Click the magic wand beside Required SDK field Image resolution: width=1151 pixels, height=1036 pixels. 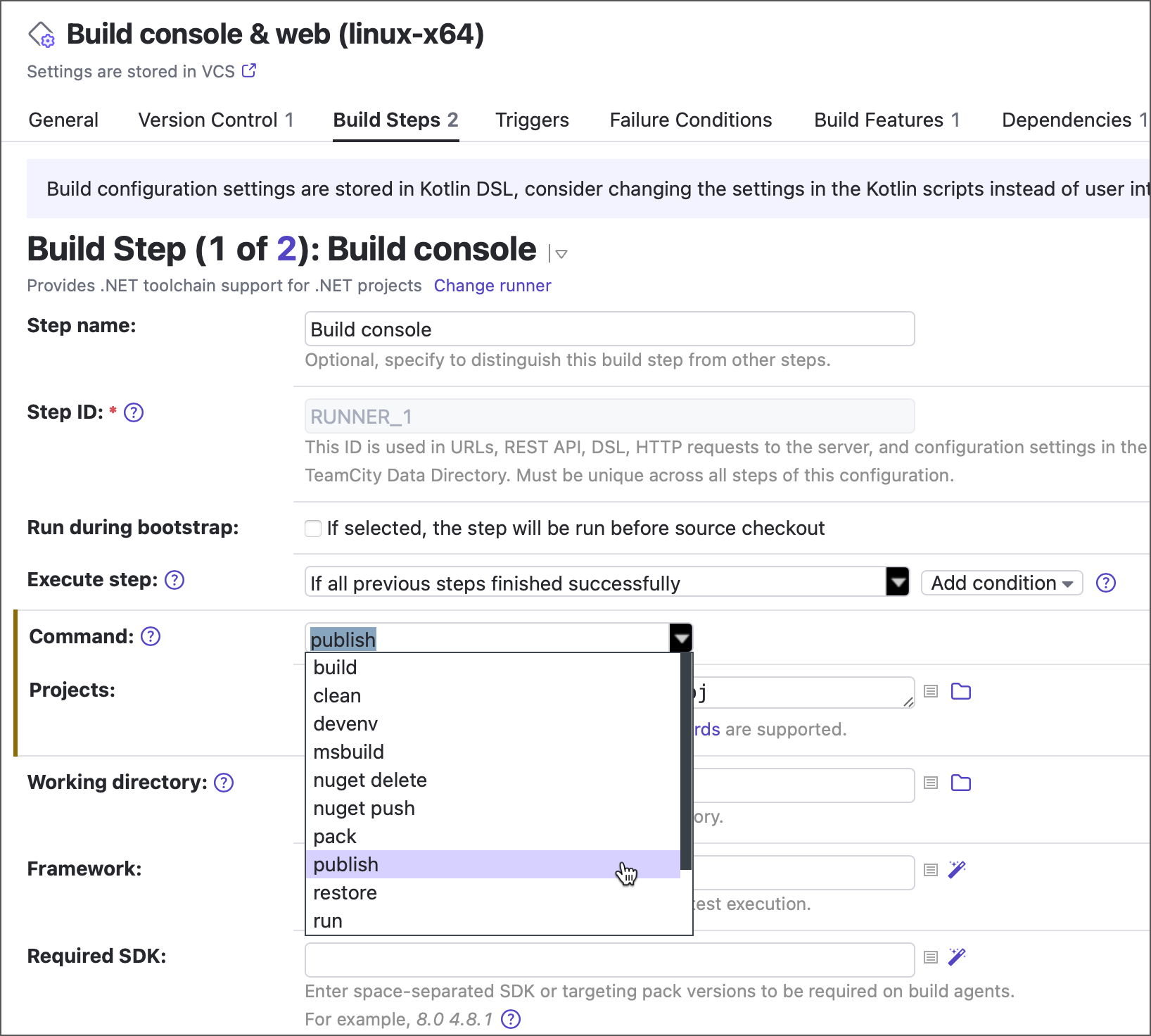(957, 957)
